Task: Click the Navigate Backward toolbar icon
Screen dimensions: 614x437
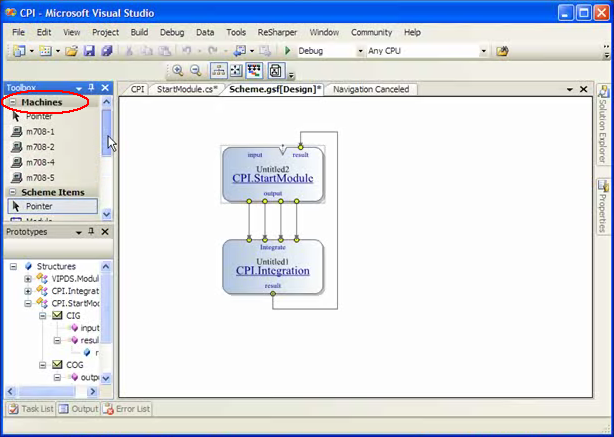Action: coord(239,51)
